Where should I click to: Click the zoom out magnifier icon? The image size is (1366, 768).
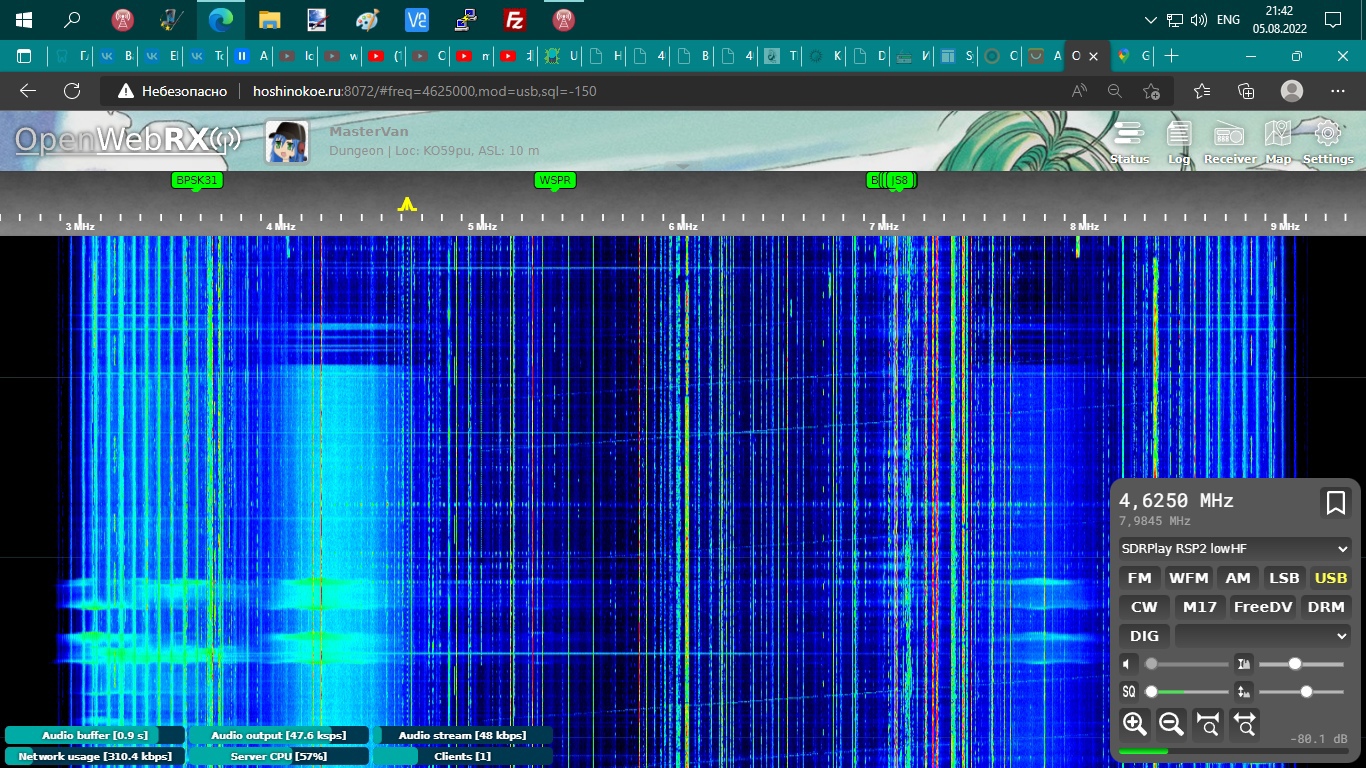tap(1171, 723)
